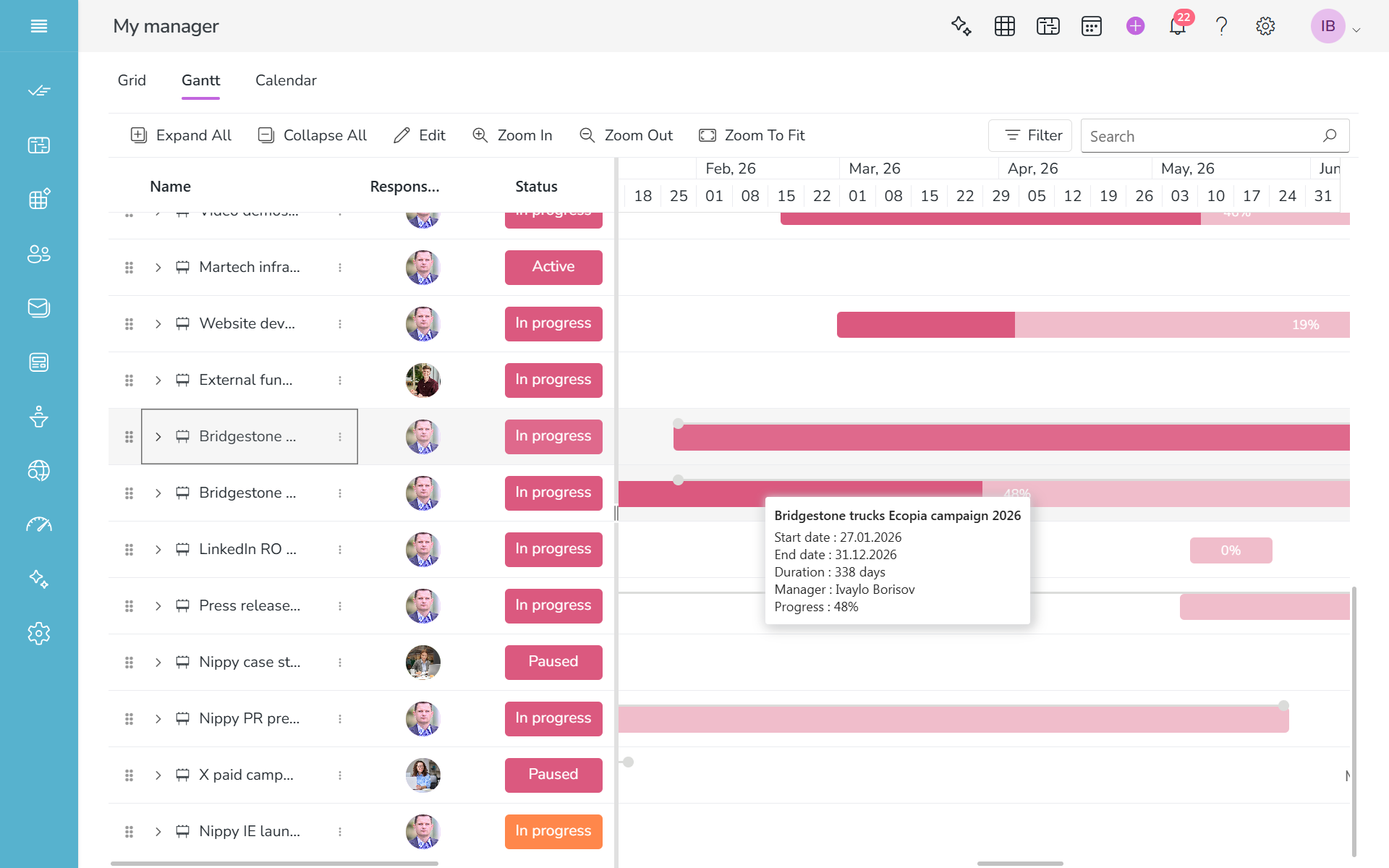Click responsible avatar for X paid camp...
The height and width of the screenshot is (868, 1389).
[423, 775]
